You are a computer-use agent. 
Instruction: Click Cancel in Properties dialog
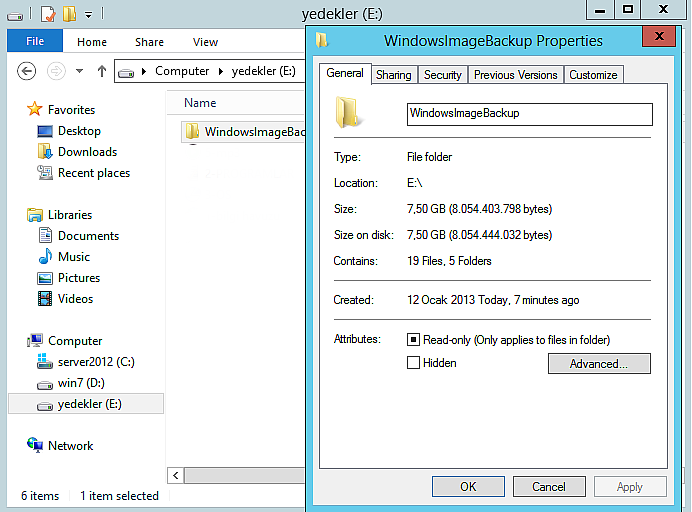549,486
